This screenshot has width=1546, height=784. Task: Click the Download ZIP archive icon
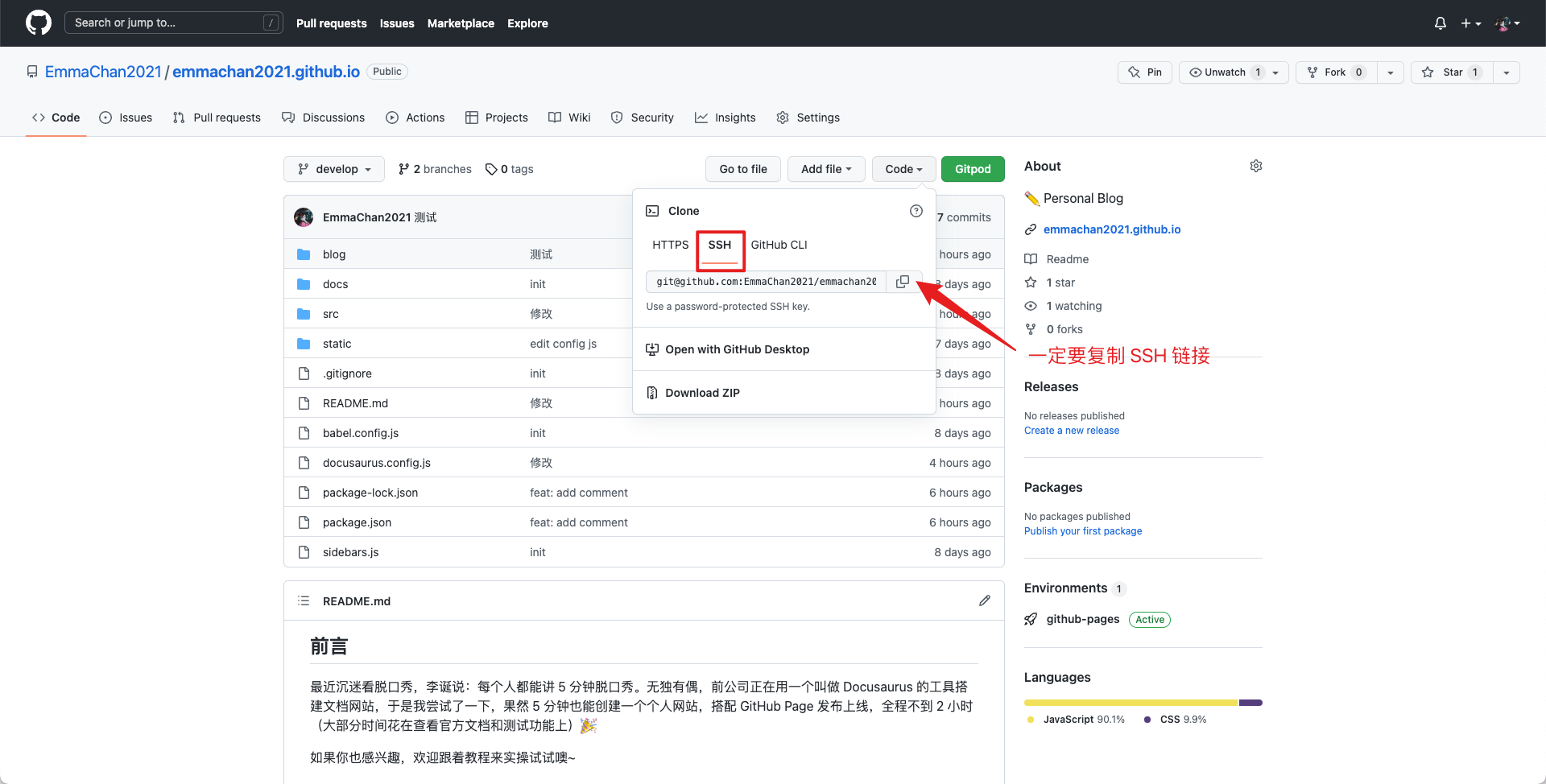[x=652, y=393]
